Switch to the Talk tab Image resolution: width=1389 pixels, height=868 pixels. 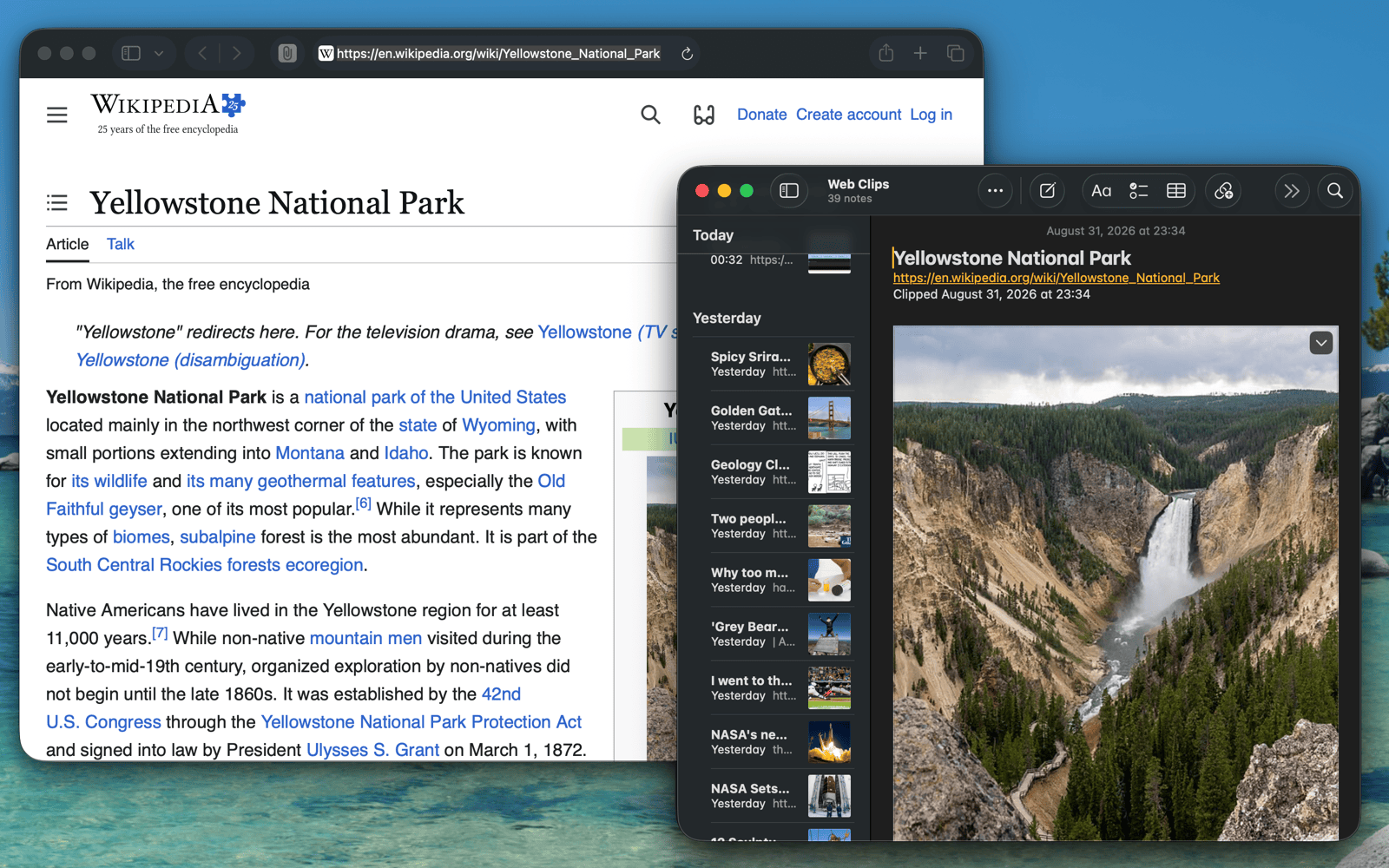pos(121,244)
